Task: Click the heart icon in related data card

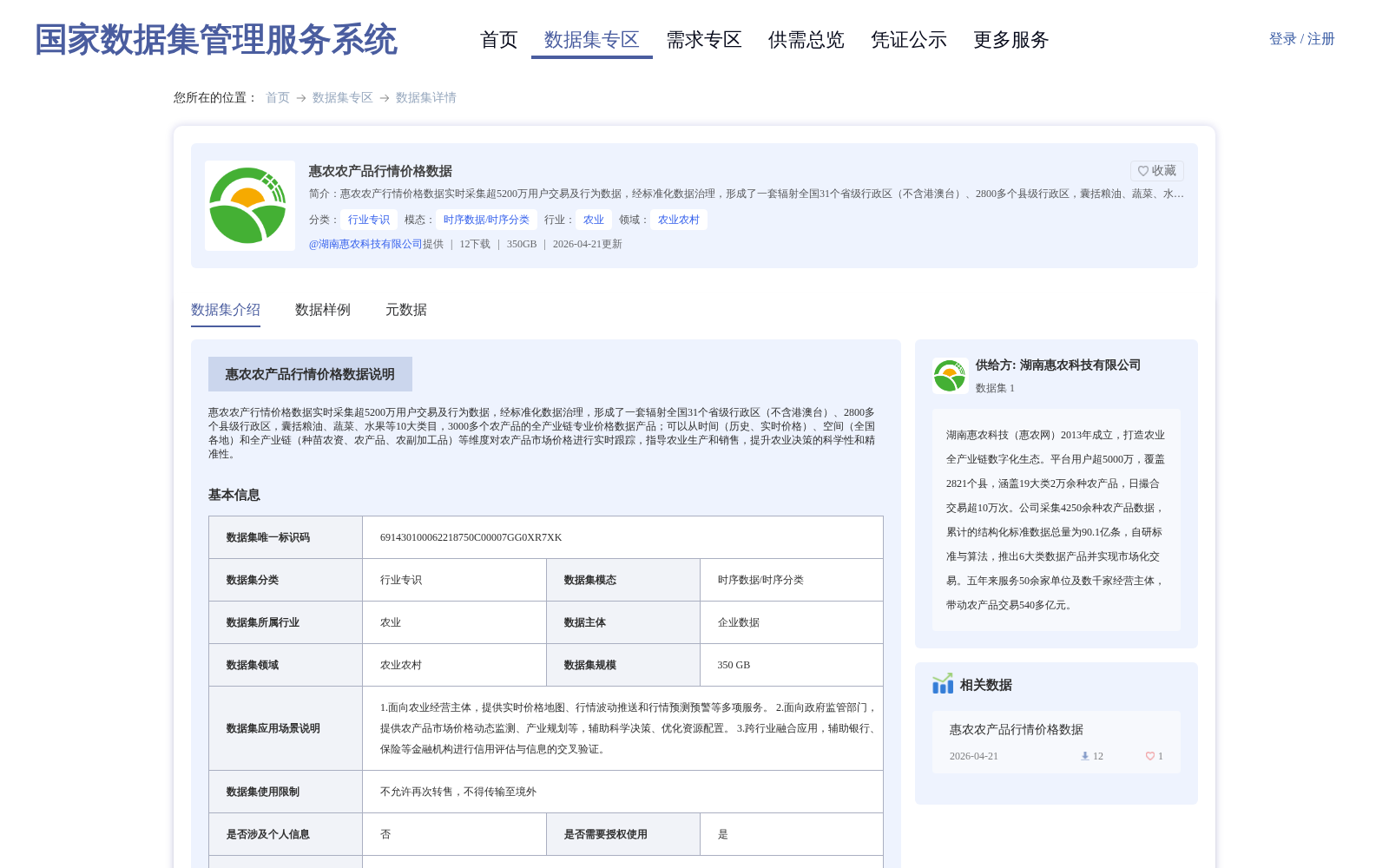Action: [x=1150, y=756]
